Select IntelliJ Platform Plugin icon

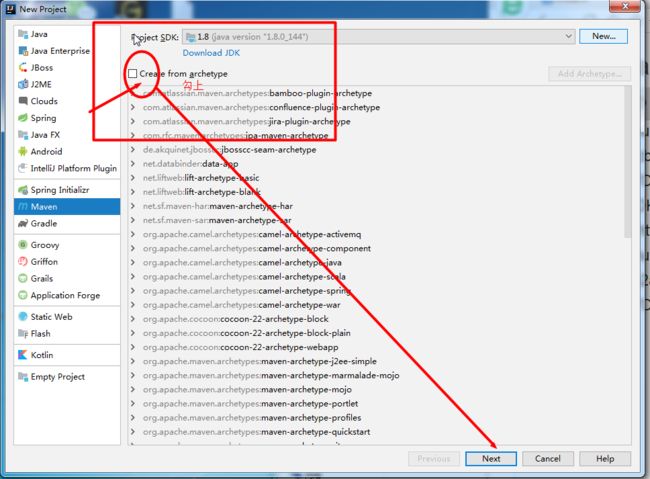coord(23,168)
